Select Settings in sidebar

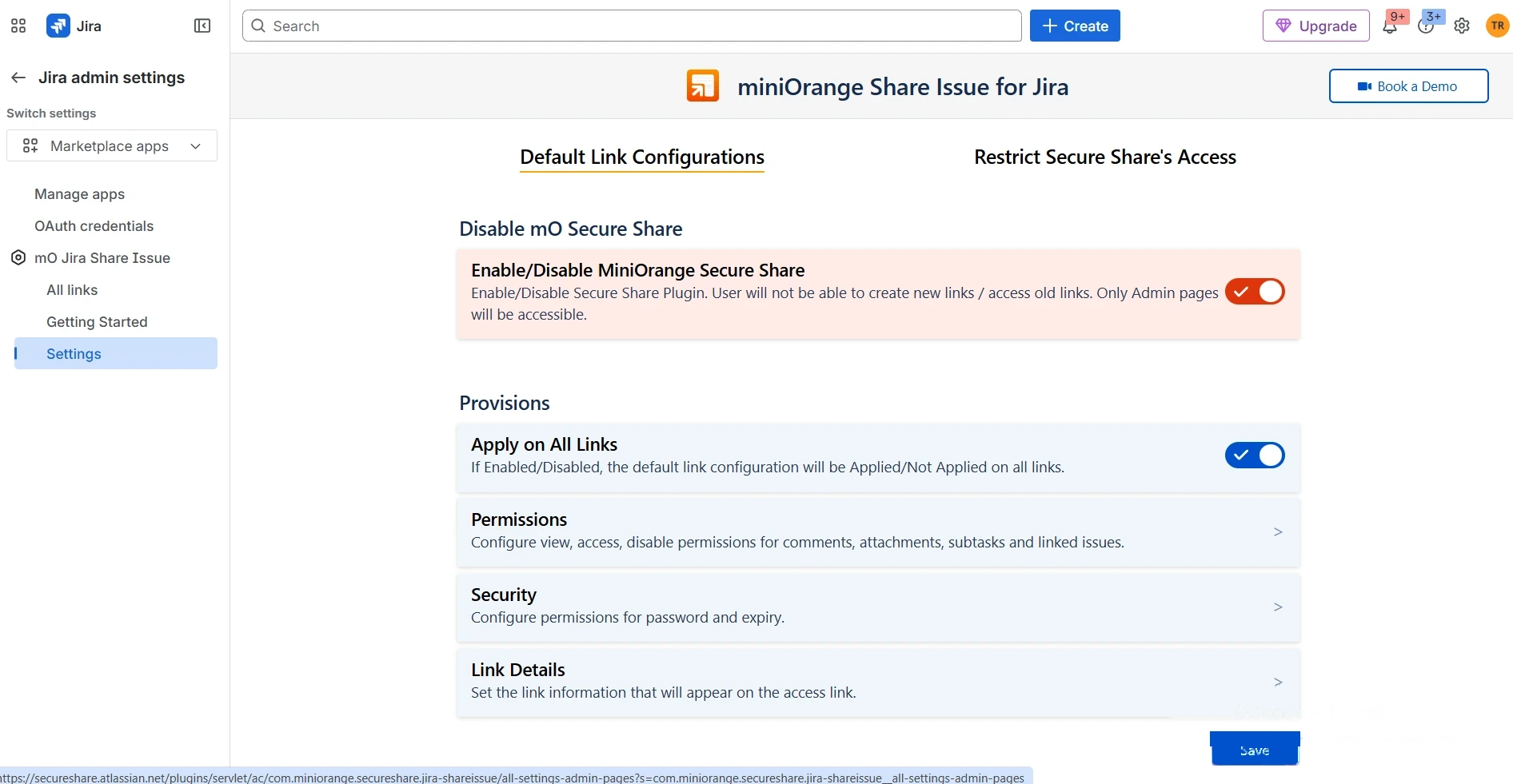[x=116, y=353]
